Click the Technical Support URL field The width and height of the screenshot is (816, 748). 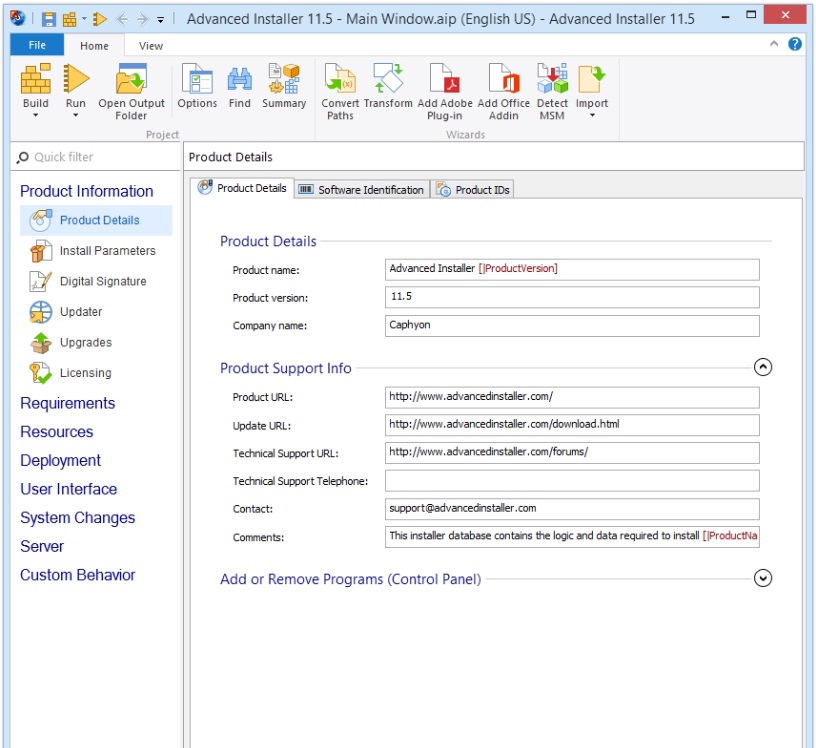(x=572, y=452)
